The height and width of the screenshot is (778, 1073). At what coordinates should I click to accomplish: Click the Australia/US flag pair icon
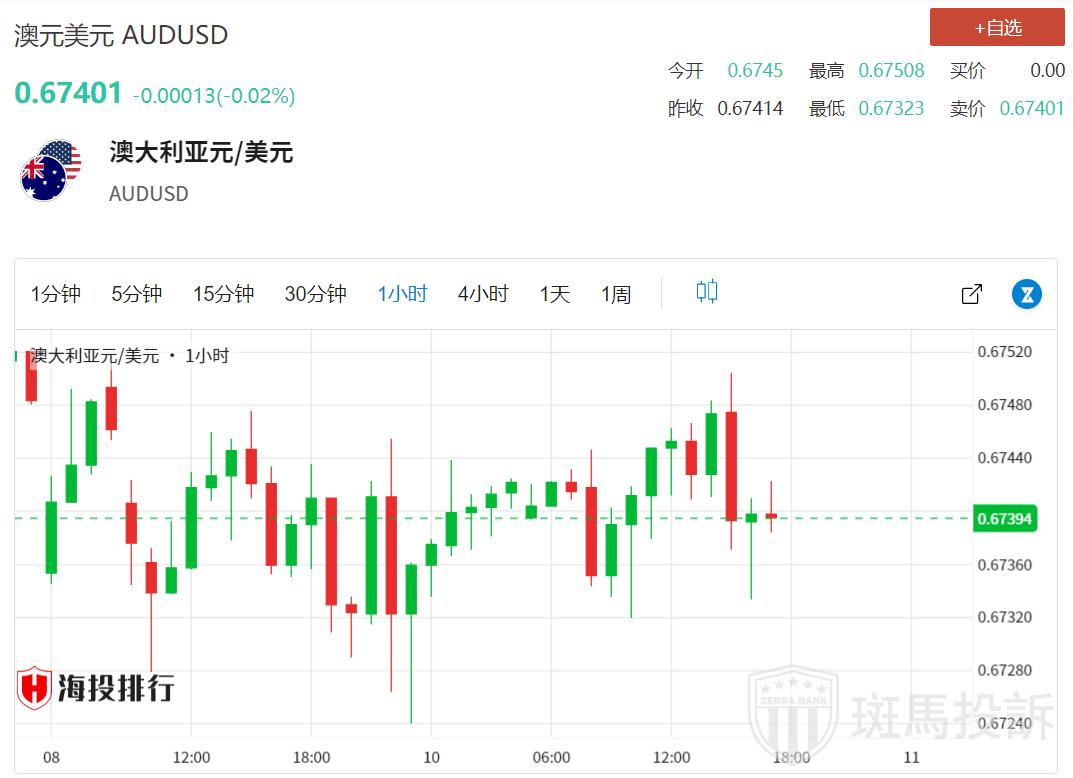click(50, 170)
